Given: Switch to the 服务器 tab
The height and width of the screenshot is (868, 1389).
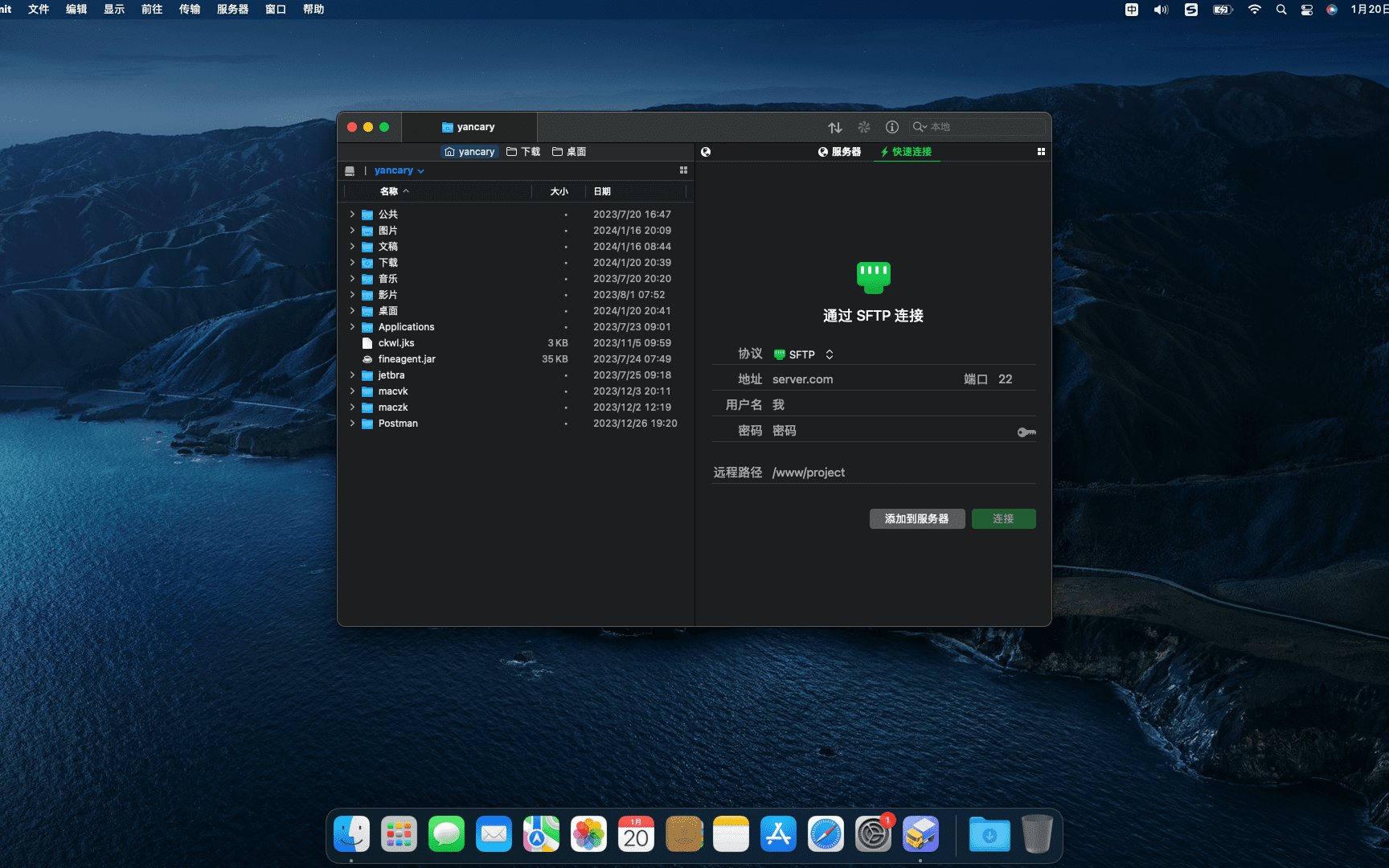Looking at the screenshot, I should [839, 152].
